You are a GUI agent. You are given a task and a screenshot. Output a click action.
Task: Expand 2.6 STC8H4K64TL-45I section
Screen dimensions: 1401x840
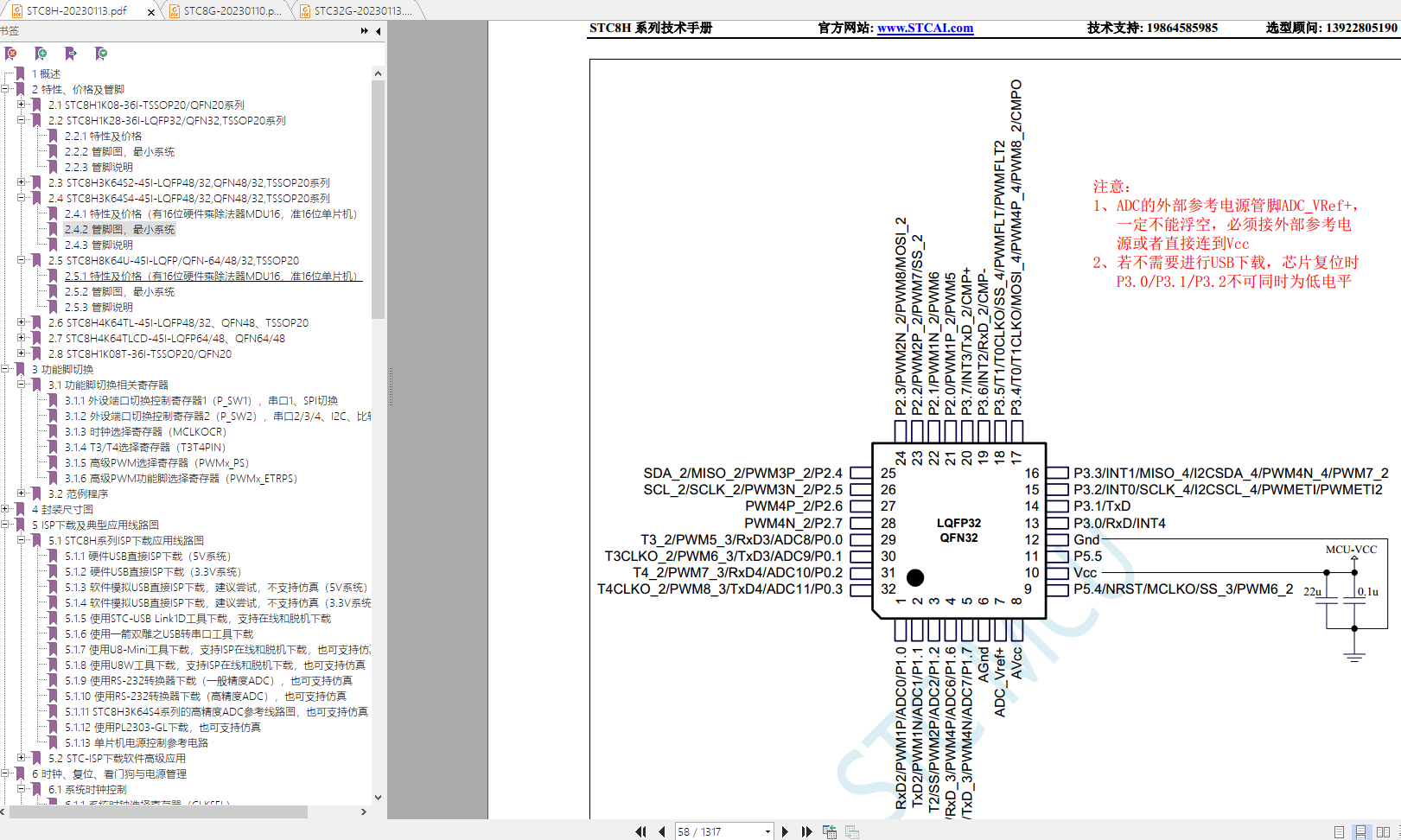22,322
